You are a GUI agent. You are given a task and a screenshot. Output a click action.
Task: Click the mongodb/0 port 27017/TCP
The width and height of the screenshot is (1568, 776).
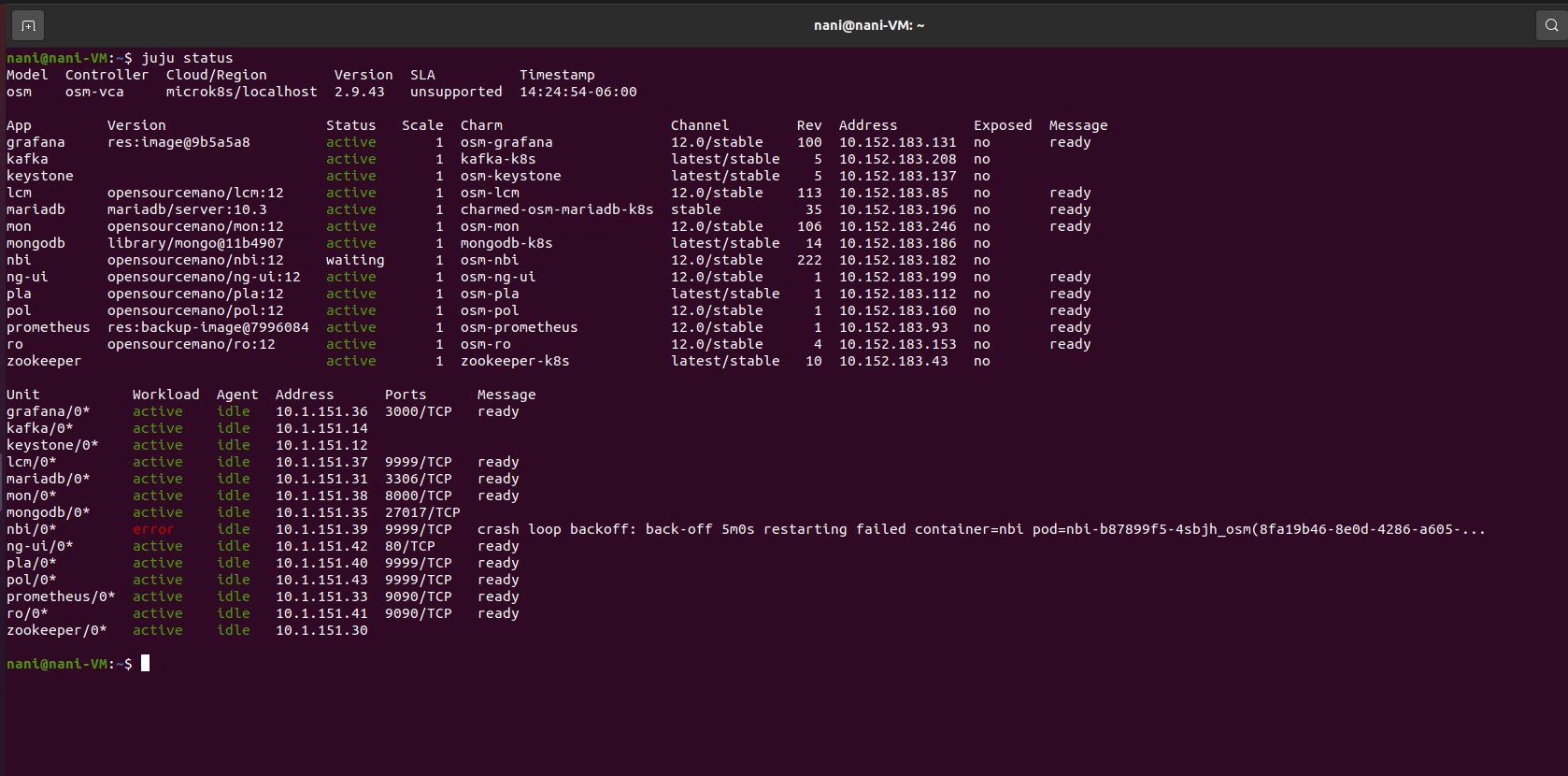422,512
